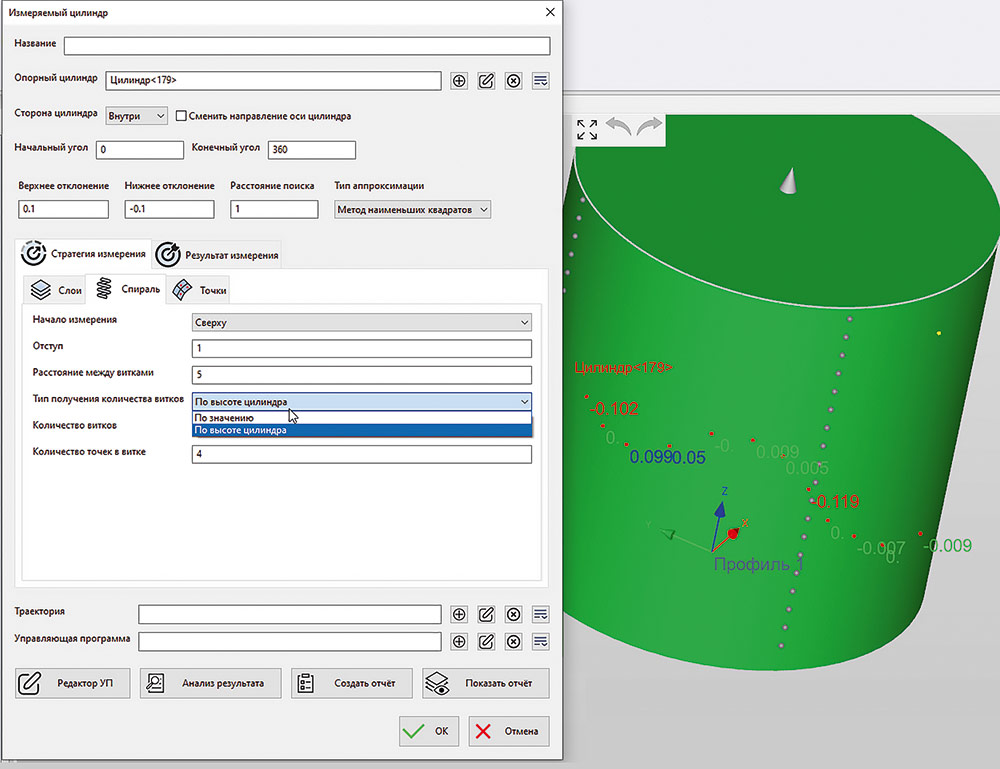Click the Нижнее отклонение field
Viewport: 1000px width, 769px height.
point(169,209)
